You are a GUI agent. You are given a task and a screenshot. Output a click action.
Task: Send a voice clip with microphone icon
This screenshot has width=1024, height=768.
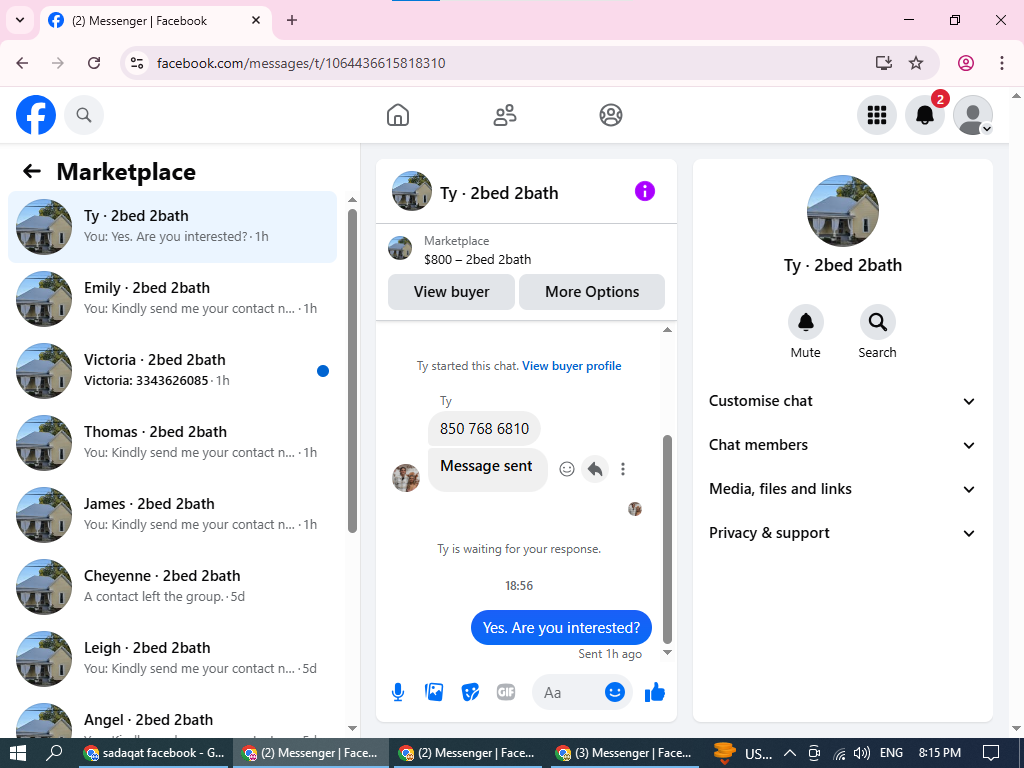tap(398, 692)
